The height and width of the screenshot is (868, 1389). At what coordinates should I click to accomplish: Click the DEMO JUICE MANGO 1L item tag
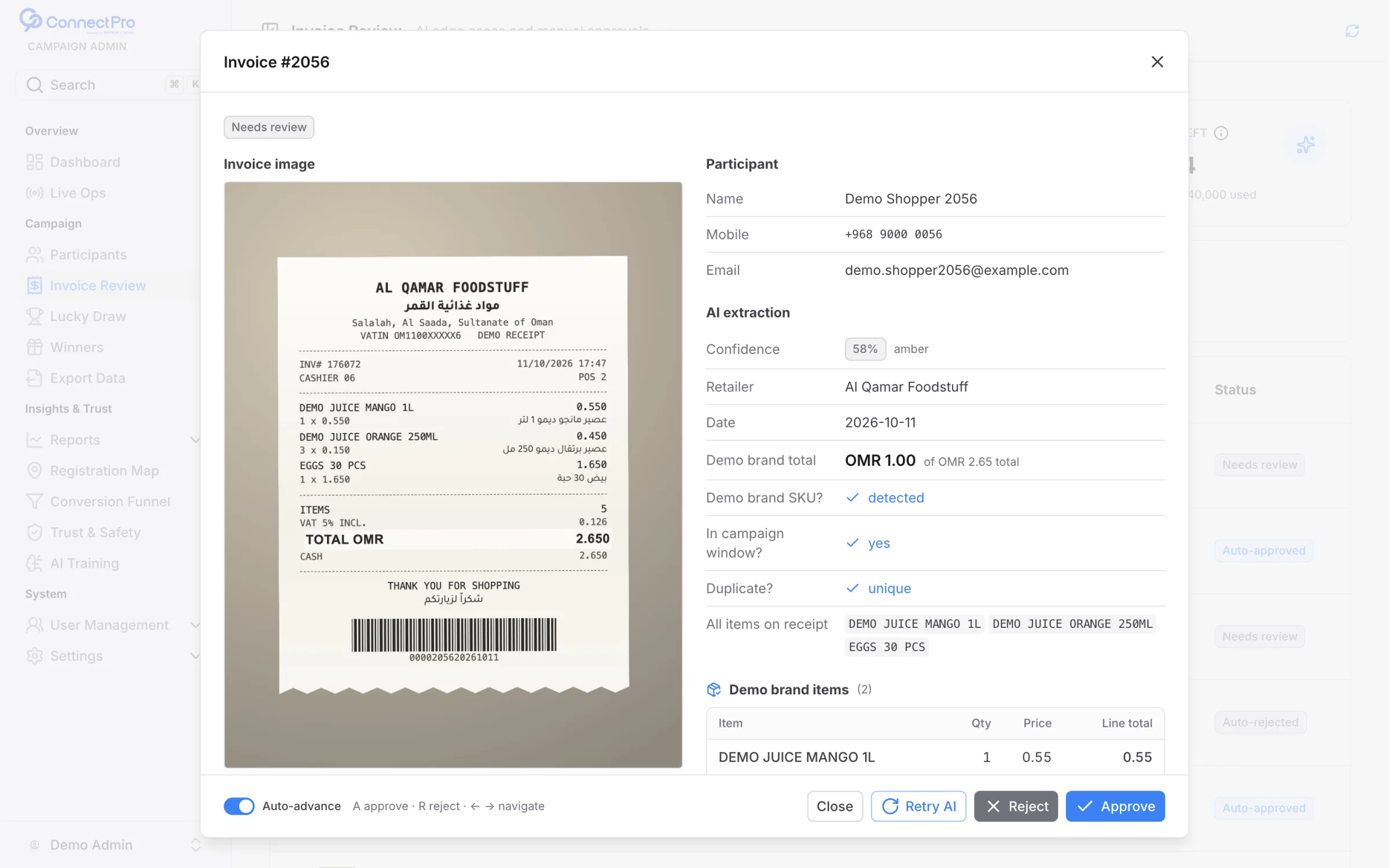(x=914, y=624)
